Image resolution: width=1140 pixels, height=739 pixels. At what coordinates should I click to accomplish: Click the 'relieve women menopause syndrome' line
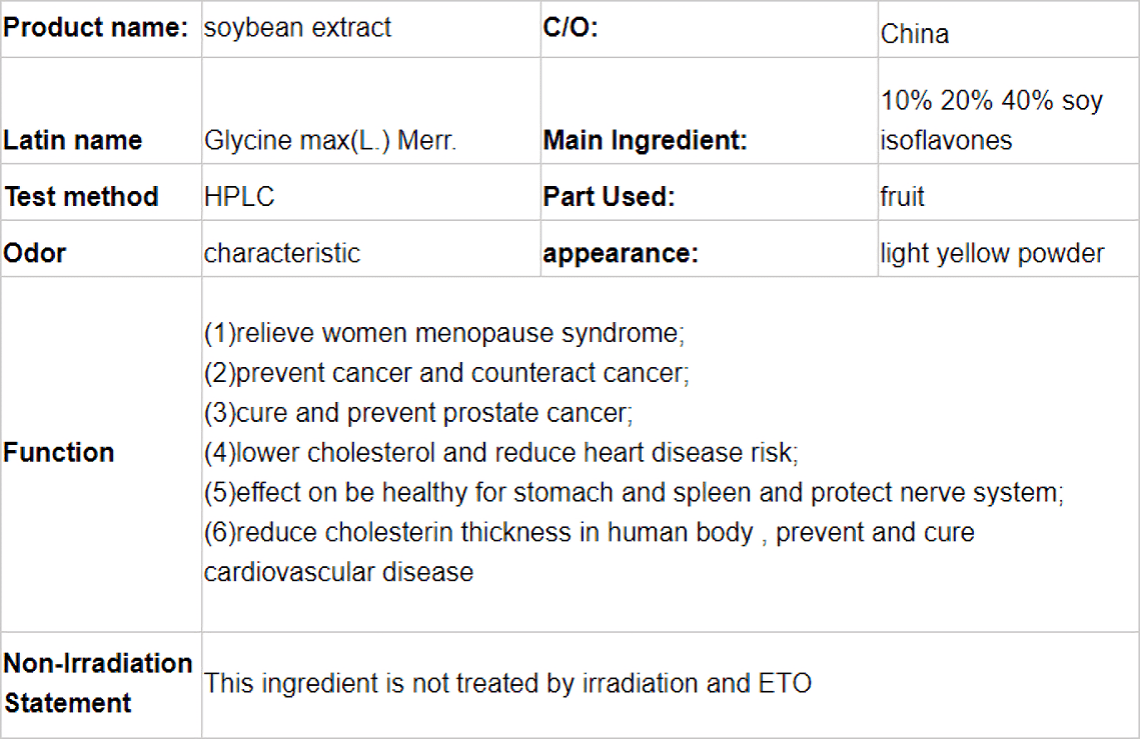pyautogui.click(x=444, y=333)
